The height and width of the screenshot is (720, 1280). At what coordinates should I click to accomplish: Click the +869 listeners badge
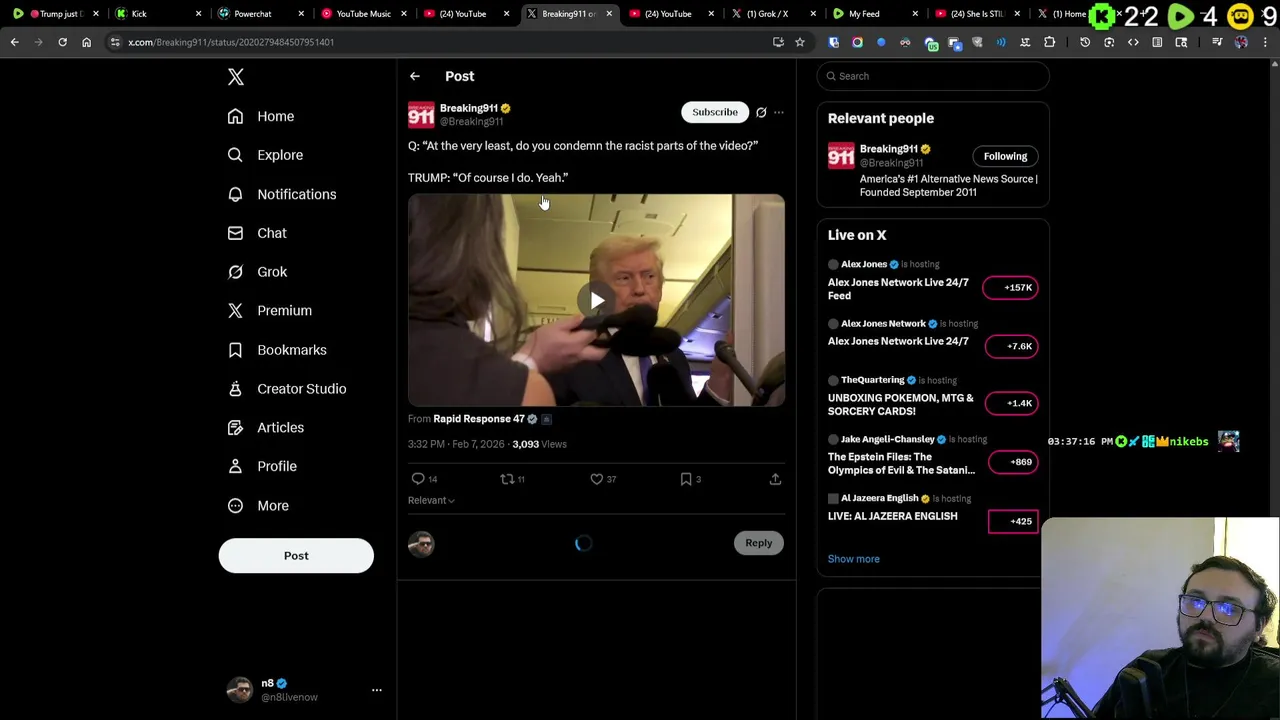(1013, 462)
